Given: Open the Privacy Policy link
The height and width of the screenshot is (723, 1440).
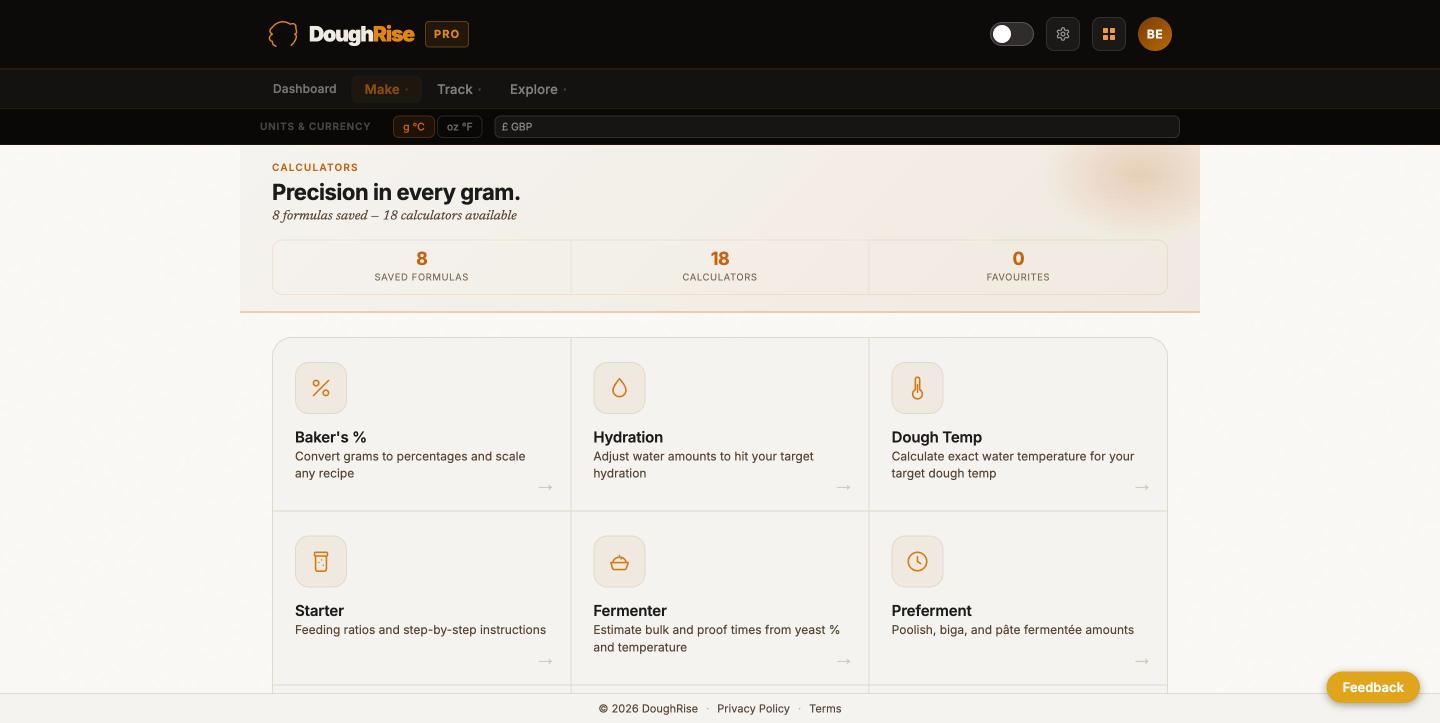Looking at the screenshot, I should click(x=753, y=708).
